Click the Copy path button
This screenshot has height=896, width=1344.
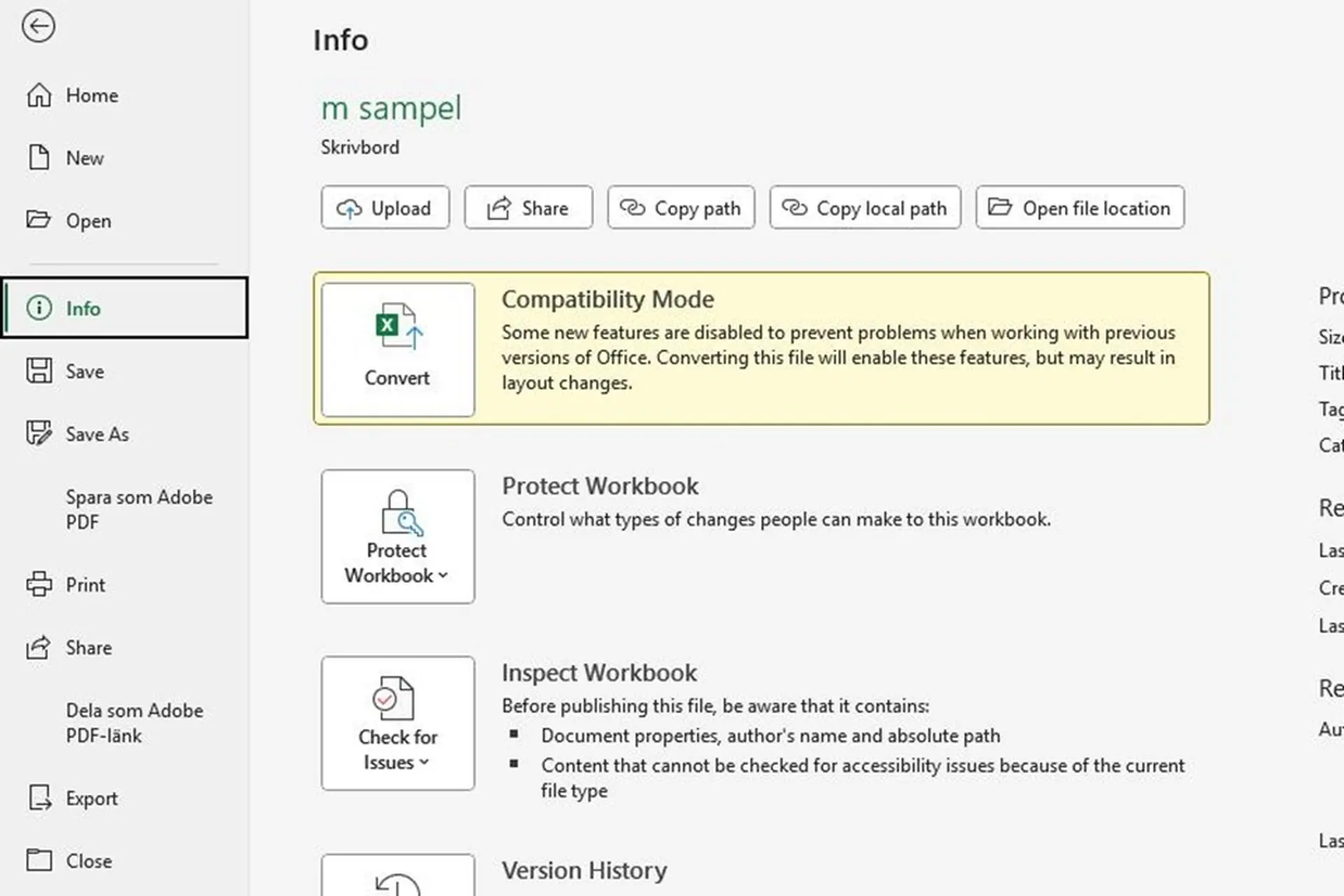(x=681, y=208)
